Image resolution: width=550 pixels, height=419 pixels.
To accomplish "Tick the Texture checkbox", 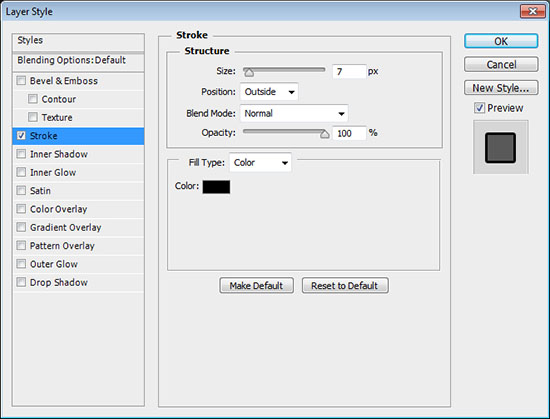I will pyautogui.click(x=33, y=117).
